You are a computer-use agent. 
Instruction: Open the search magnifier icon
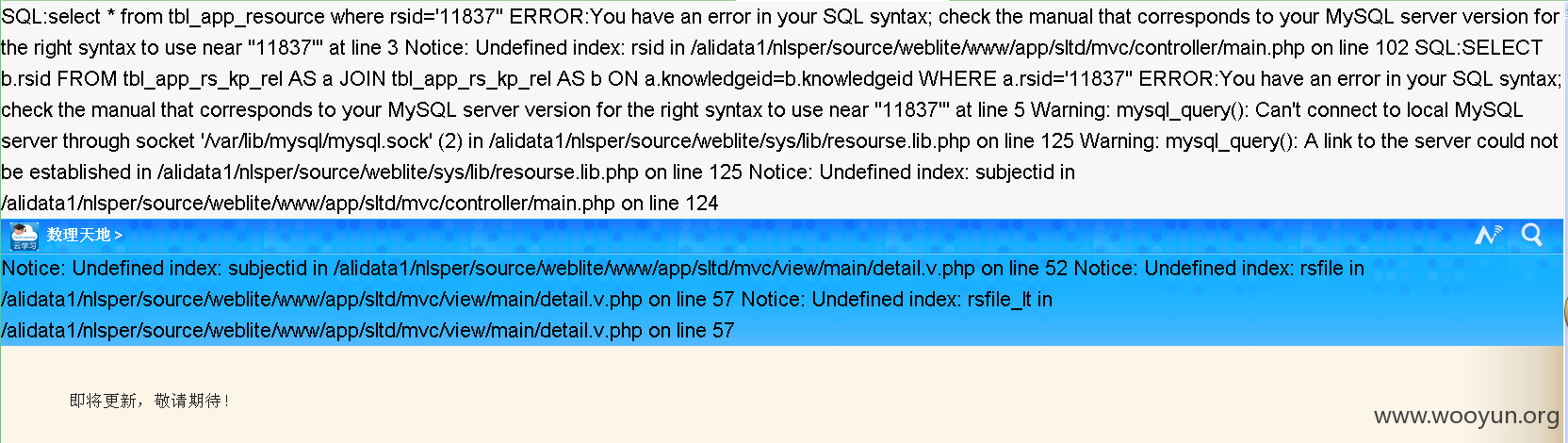click(x=1532, y=235)
